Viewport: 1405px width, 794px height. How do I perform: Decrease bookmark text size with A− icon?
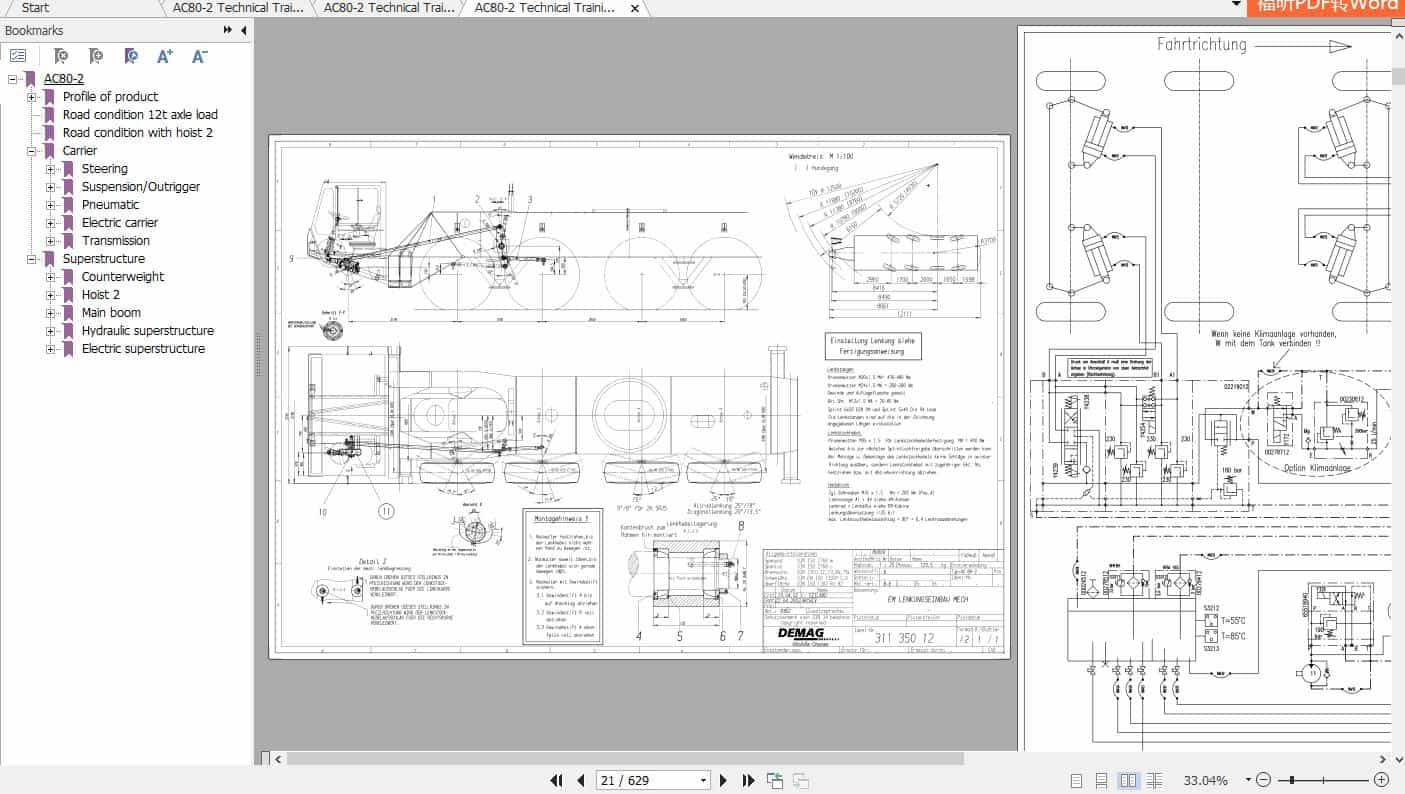pos(198,56)
